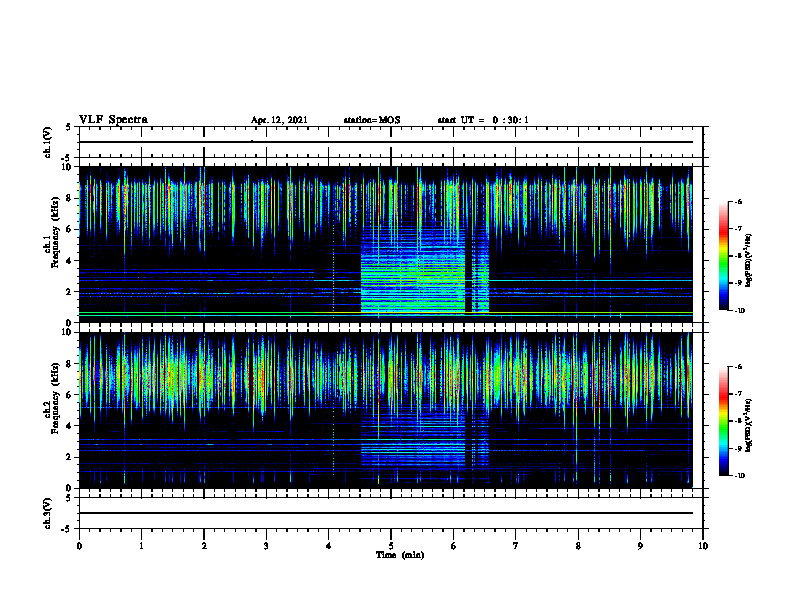This screenshot has width=792, height=612.
Task: Click time axis tick label "2"
Action: tap(204, 546)
